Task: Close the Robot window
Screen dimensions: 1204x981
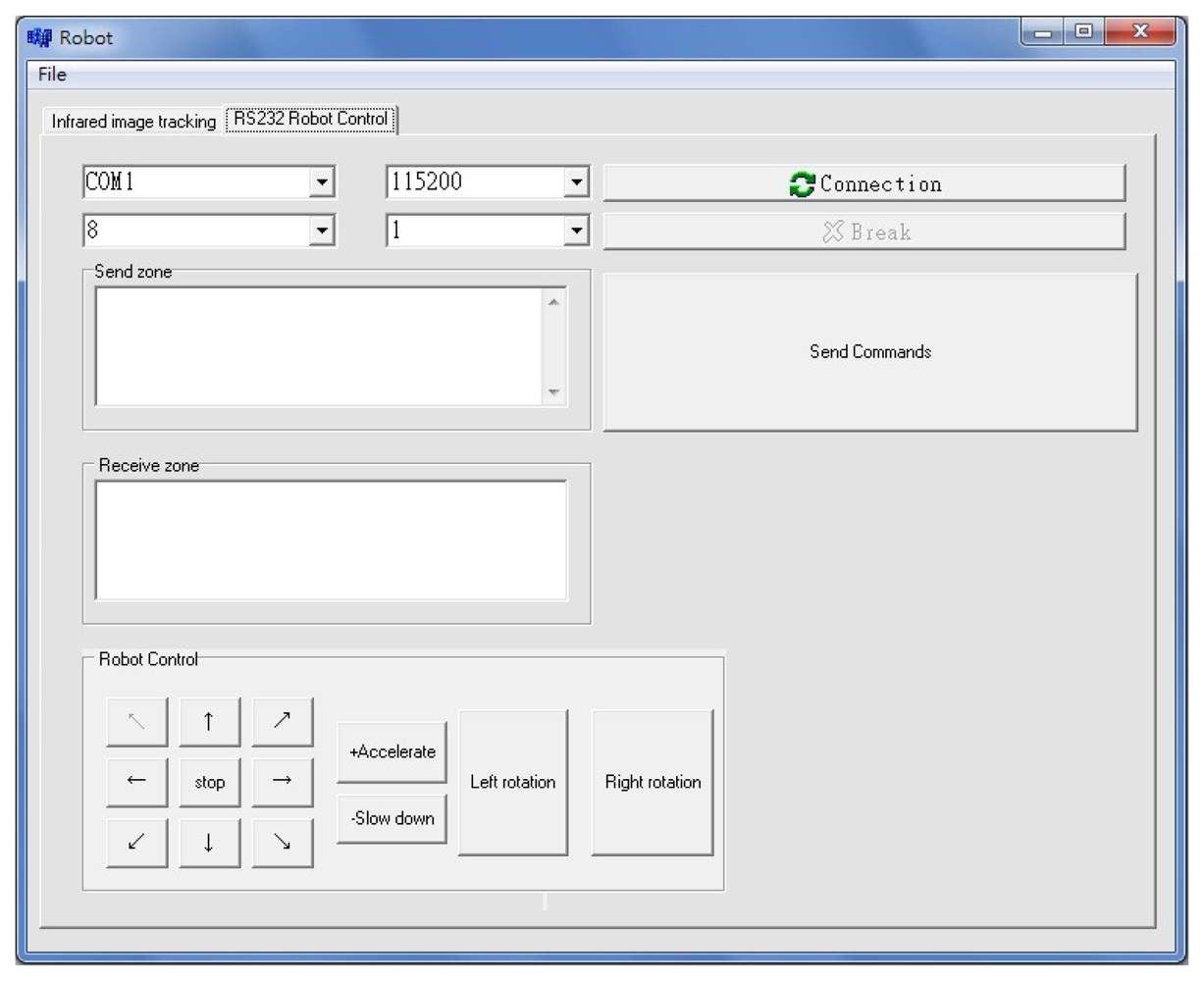Action: tap(1139, 33)
